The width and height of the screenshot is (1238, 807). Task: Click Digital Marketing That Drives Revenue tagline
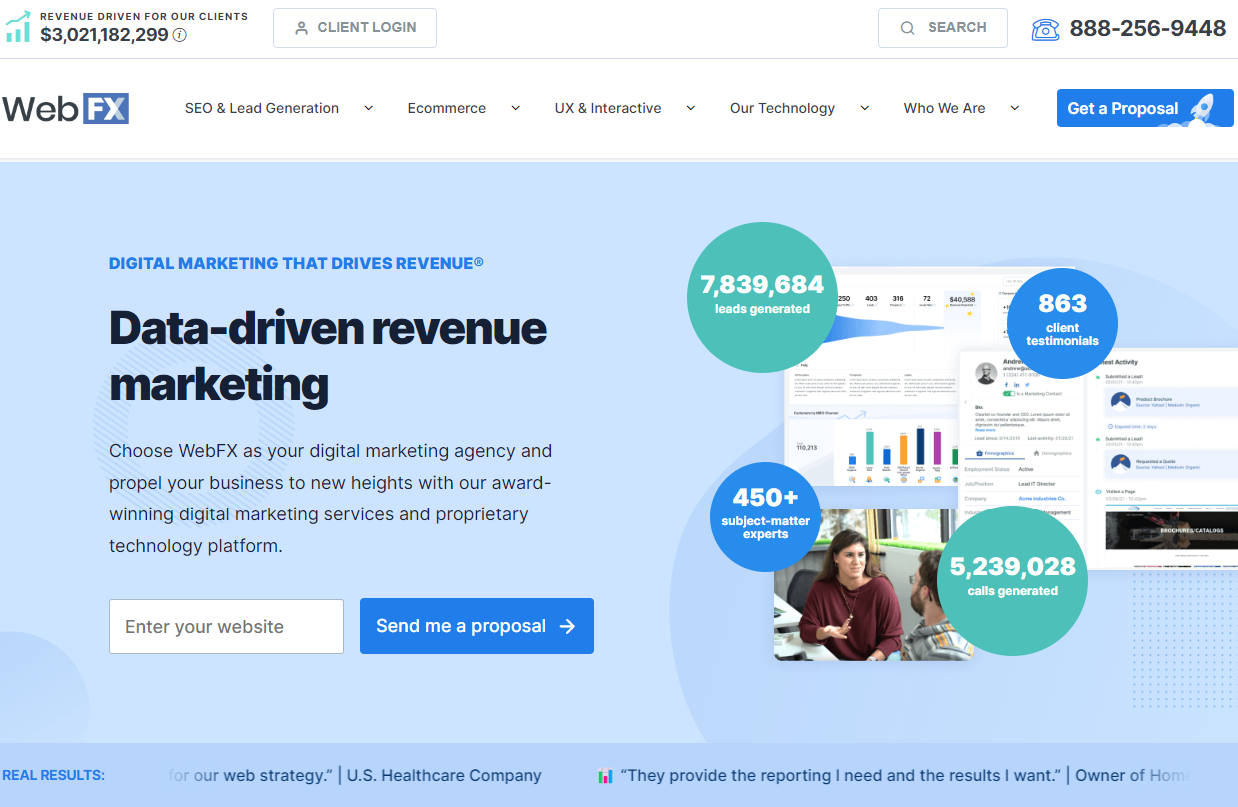[296, 263]
